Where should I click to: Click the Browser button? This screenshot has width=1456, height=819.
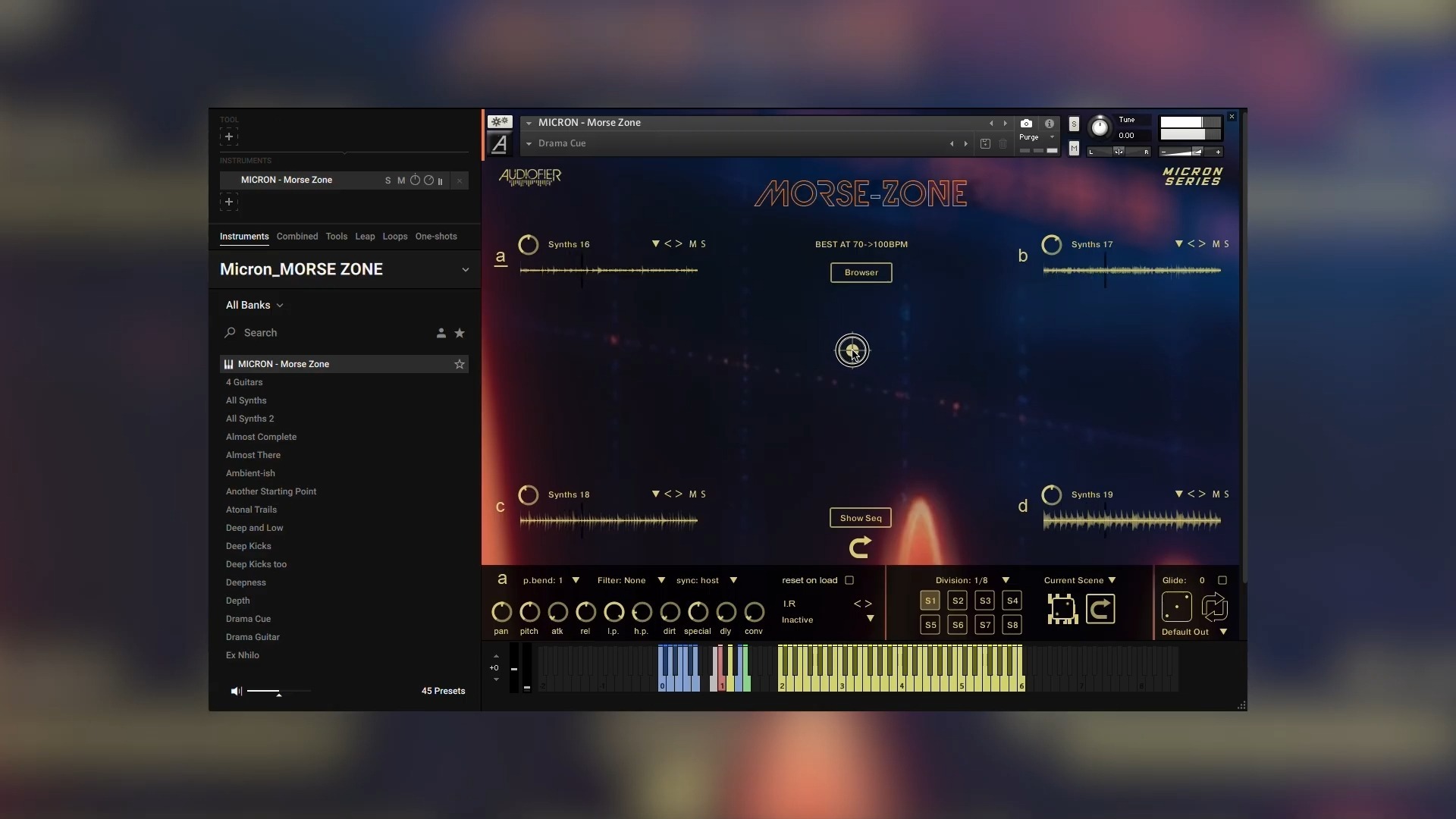point(861,273)
